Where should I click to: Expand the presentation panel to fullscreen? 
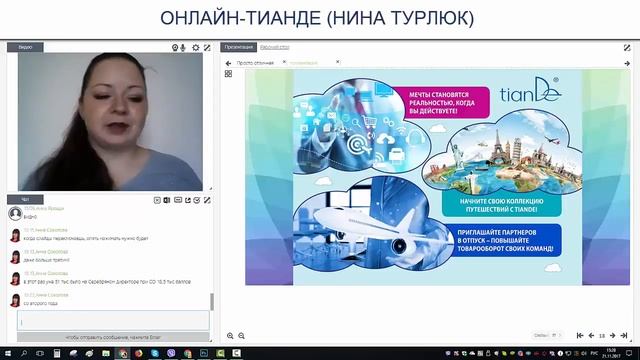click(627, 48)
